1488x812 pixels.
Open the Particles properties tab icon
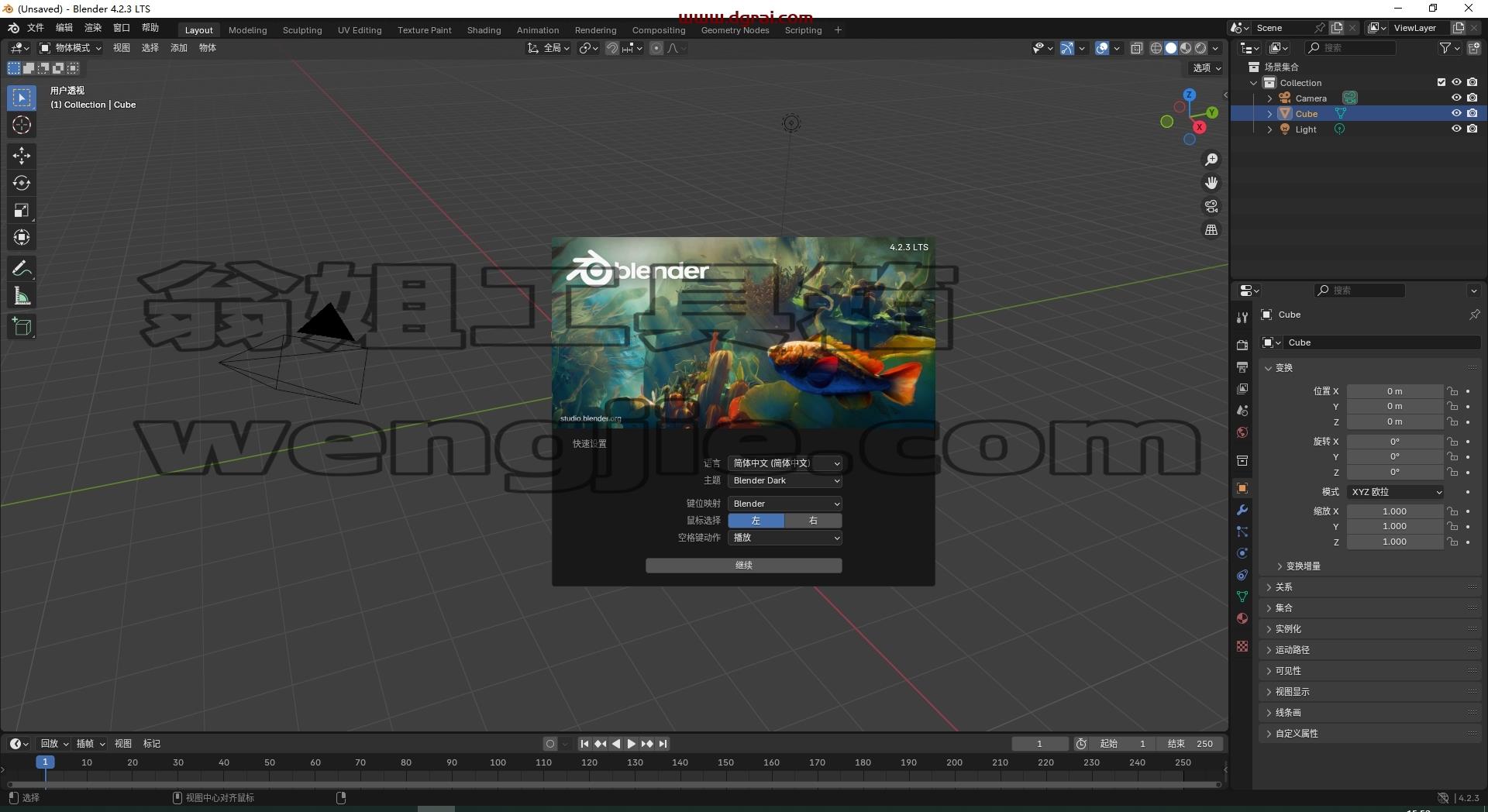(1242, 532)
